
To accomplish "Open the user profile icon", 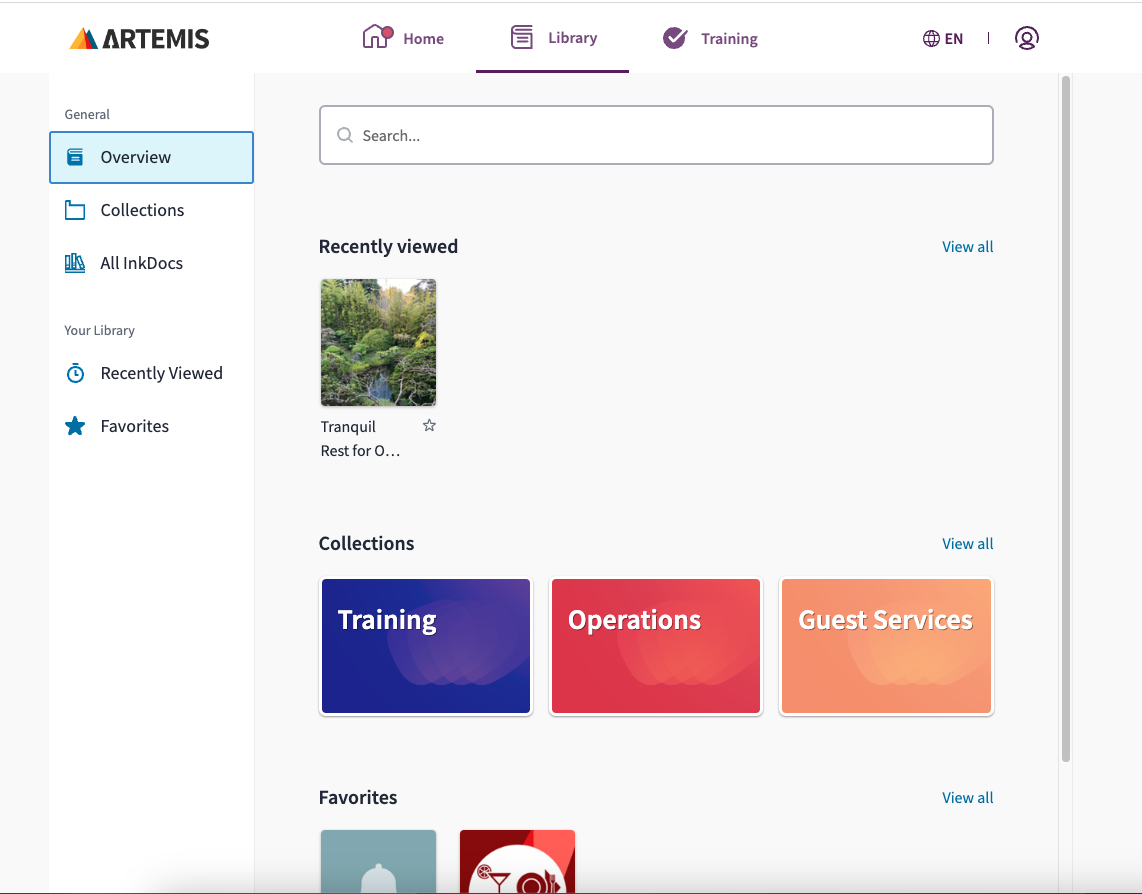I will 1026,38.
